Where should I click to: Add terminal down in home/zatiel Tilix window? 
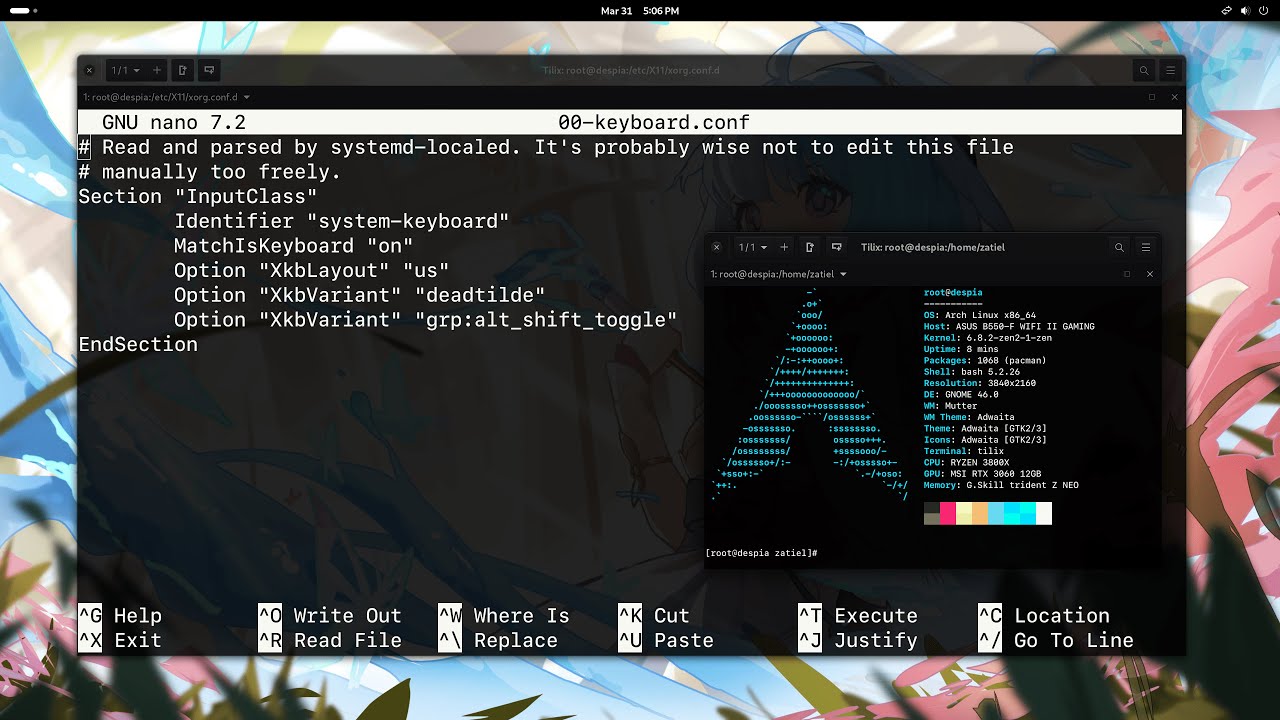click(x=837, y=247)
